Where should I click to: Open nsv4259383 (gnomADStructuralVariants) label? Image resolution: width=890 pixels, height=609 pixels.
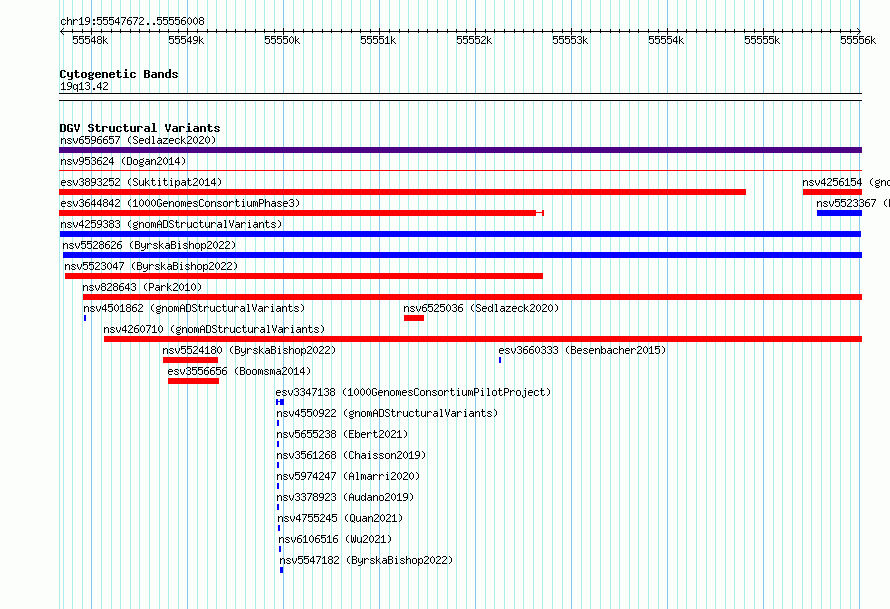pos(171,224)
